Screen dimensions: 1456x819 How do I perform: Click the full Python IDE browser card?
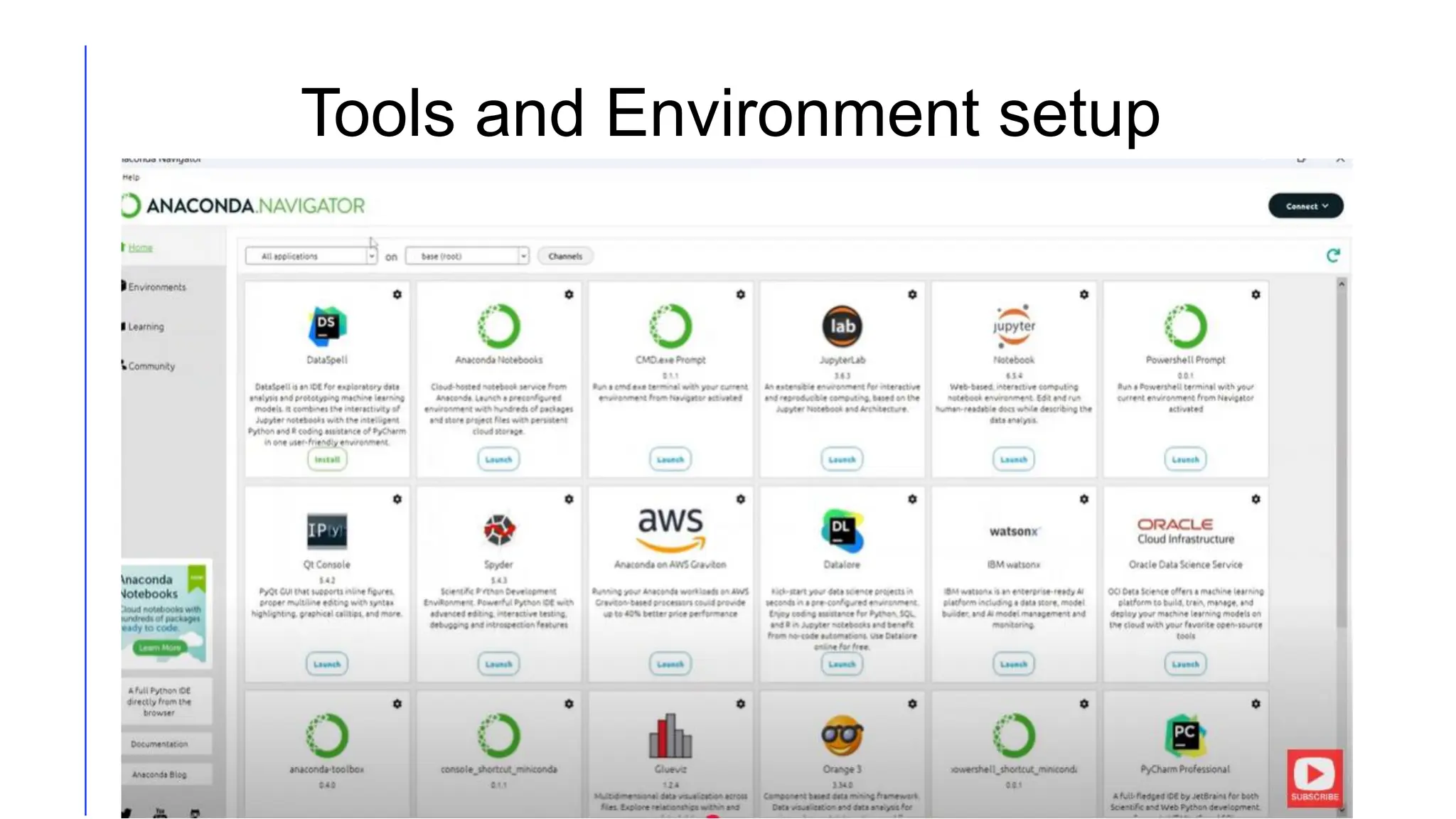click(166, 702)
